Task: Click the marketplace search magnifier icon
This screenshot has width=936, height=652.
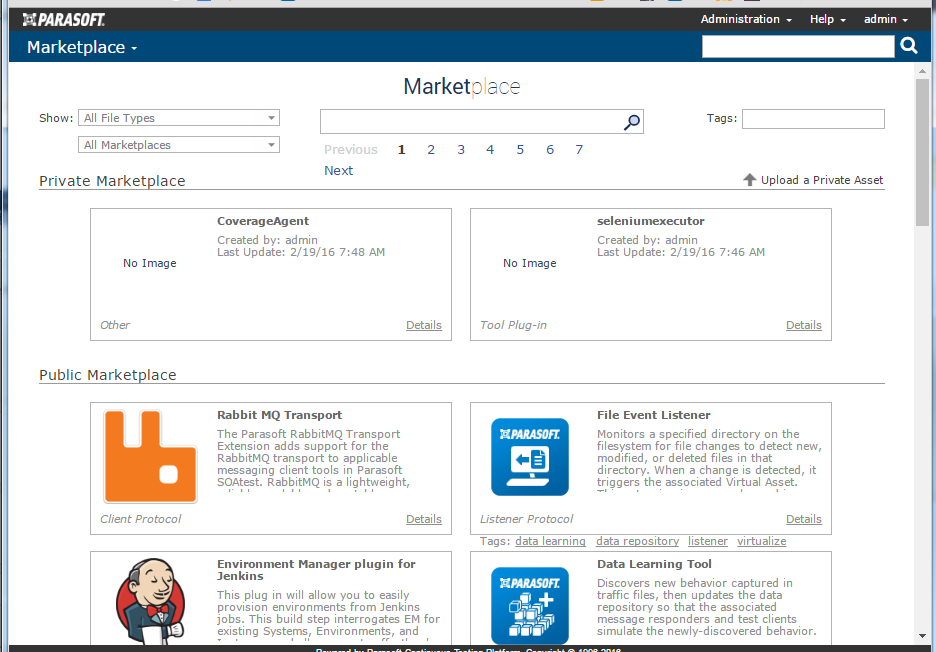Action: click(x=632, y=122)
